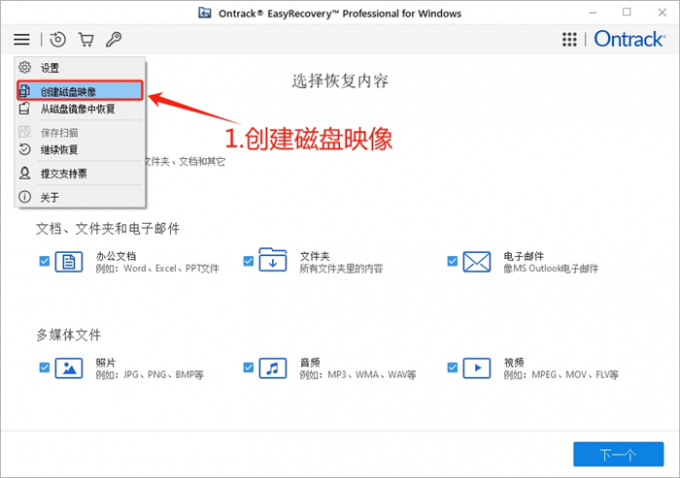Select 关于 in the menu
The image size is (680, 478).
pyautogui.click(x=80, y=197)
